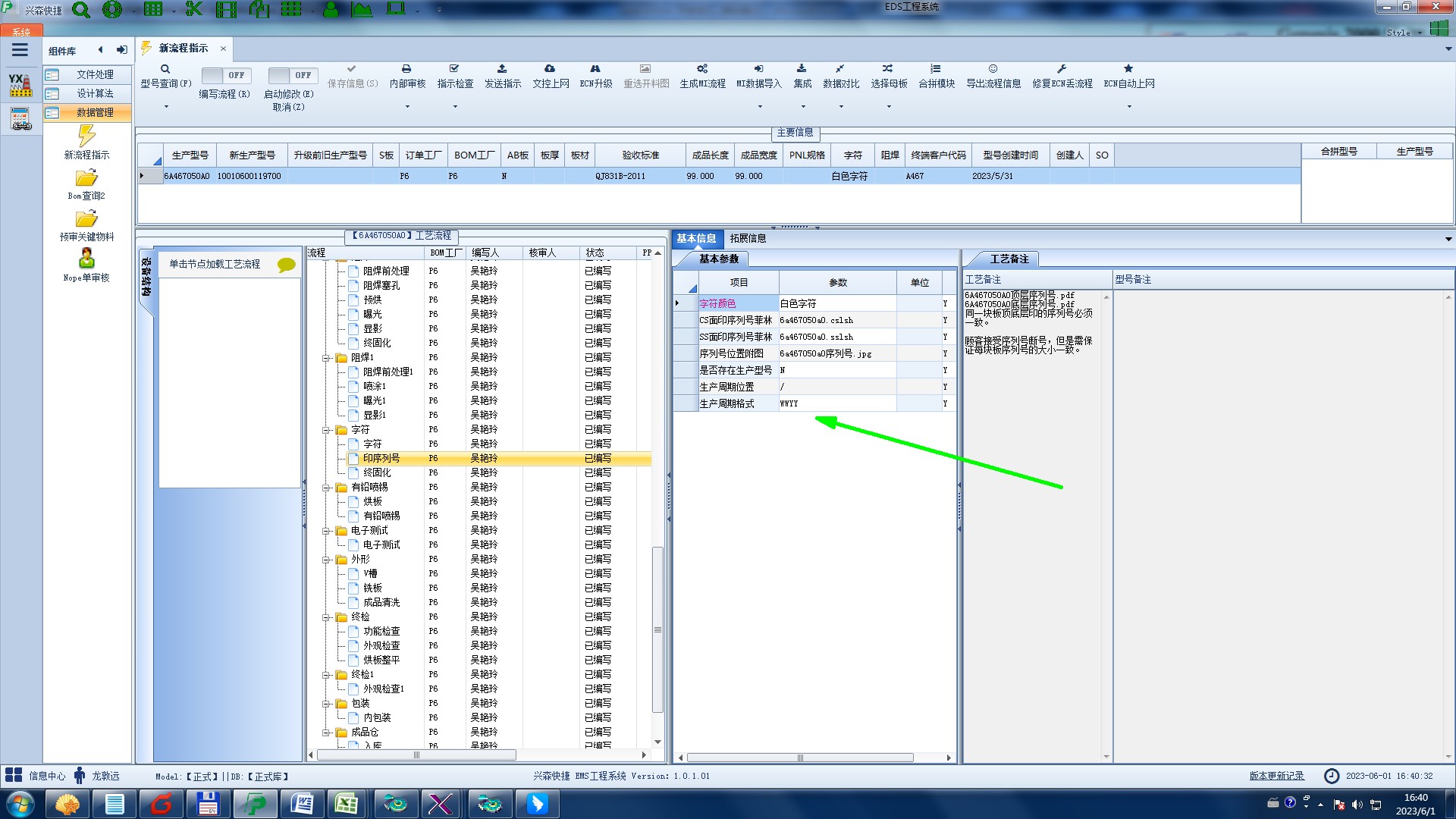Collapse the 字符 folder node
This screenshot has height=819, width=1456.
[x=326, y=430]
